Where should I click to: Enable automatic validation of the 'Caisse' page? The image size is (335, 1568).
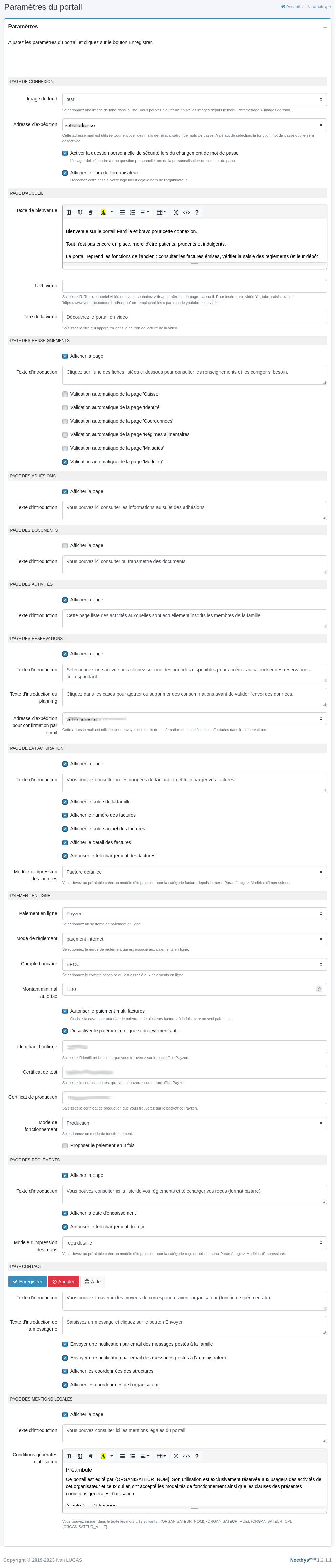click(x=65, y=394)
